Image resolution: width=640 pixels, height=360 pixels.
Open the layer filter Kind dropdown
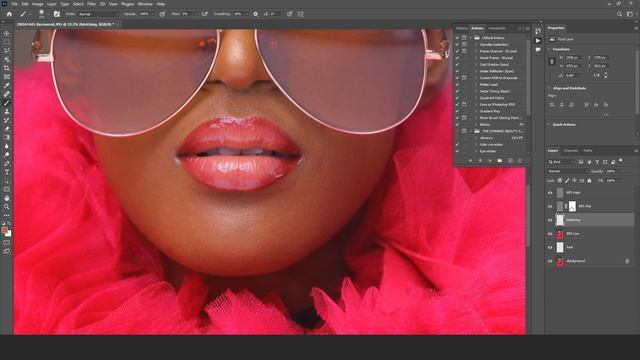pos(561,162)
